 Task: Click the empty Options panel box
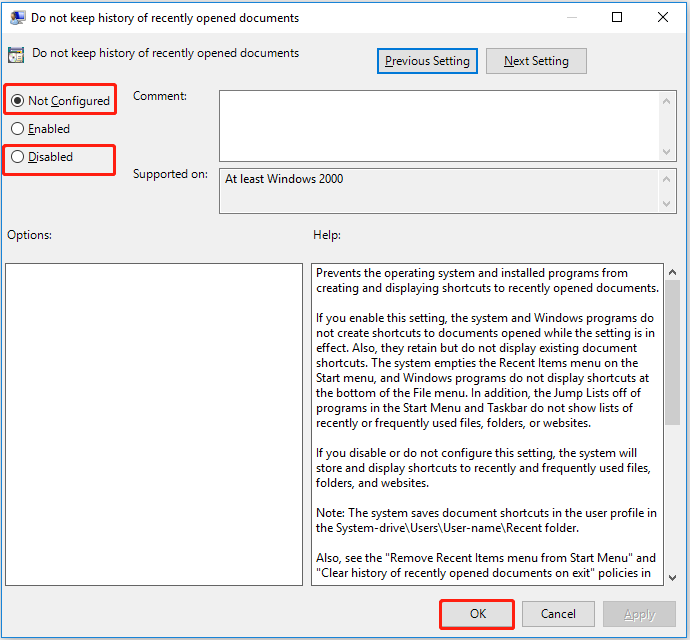coord(154,424)
